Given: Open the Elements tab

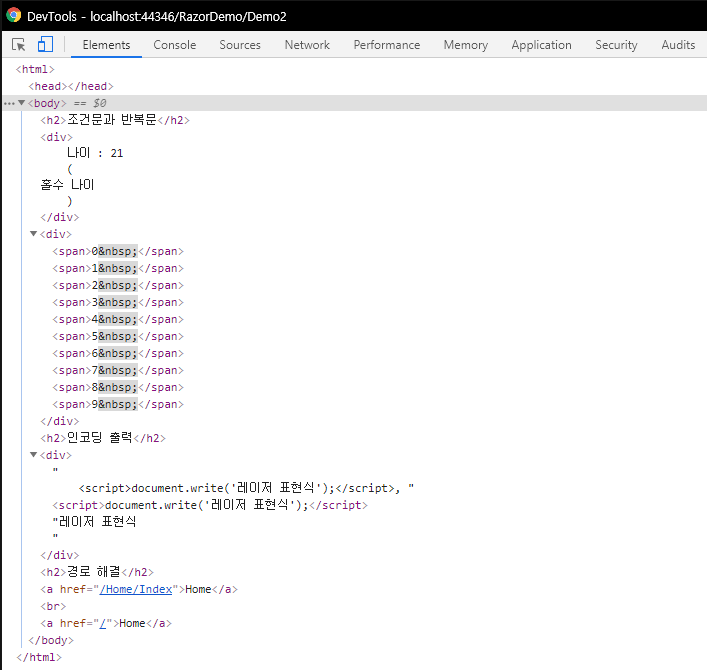Looking at the screenshot, I should pos(106,45).
